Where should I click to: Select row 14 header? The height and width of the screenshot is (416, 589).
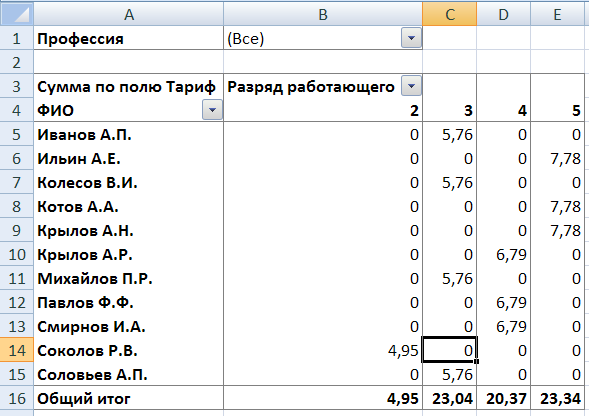(17, 350)
